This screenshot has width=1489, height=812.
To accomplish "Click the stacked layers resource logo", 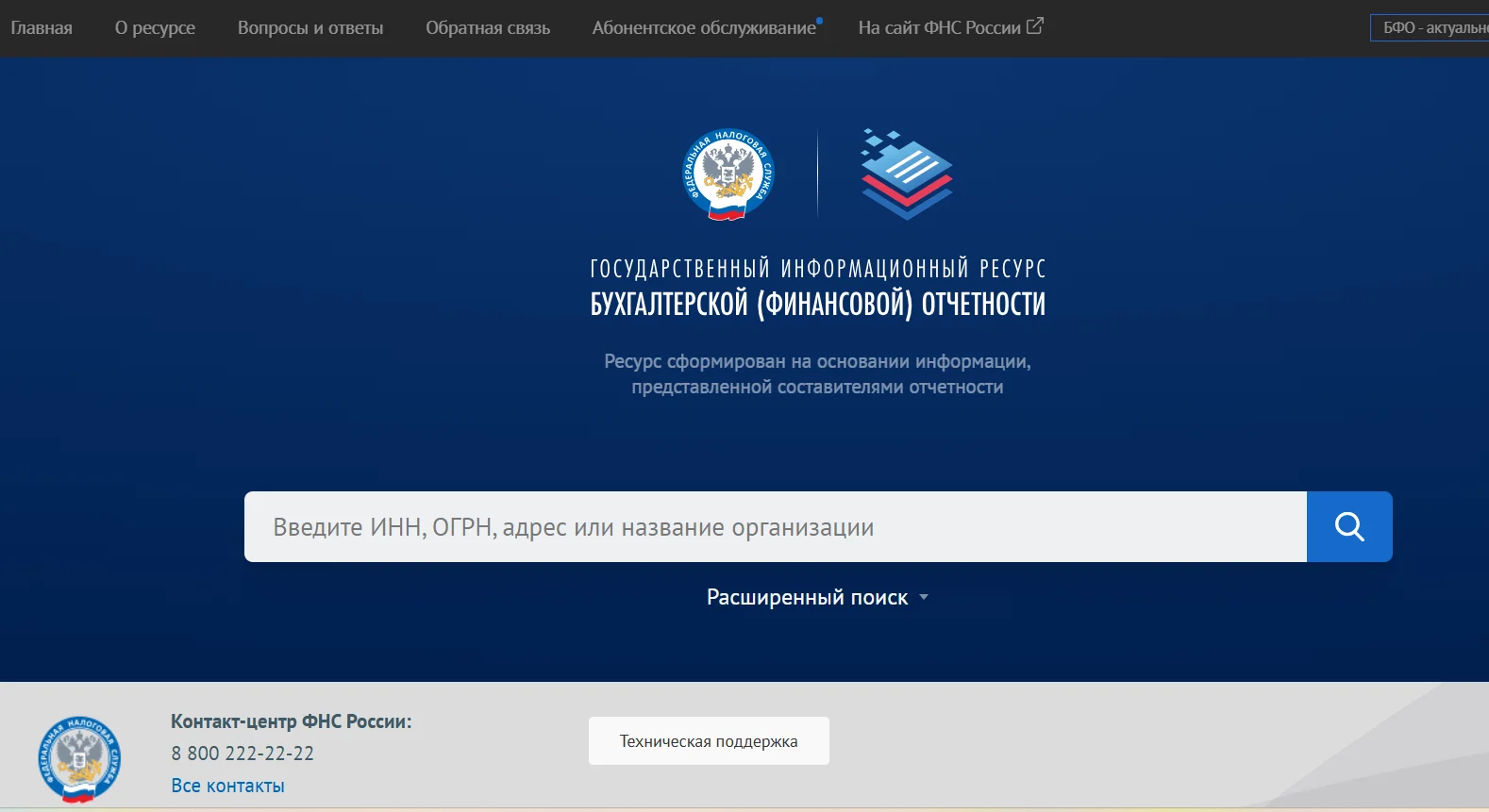I will pos(906,174).
